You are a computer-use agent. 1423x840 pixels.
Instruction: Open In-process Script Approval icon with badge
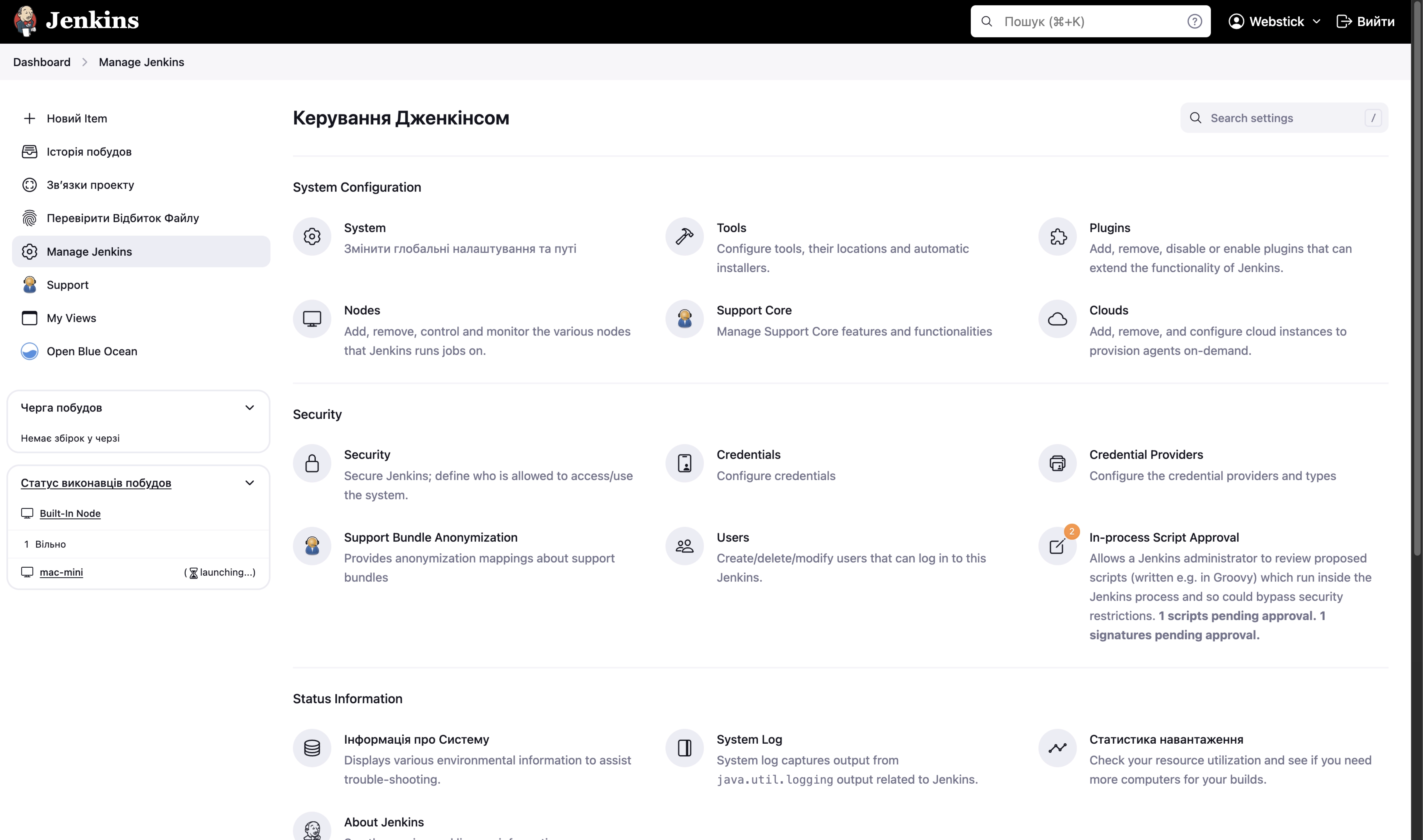coord(1057,546)
